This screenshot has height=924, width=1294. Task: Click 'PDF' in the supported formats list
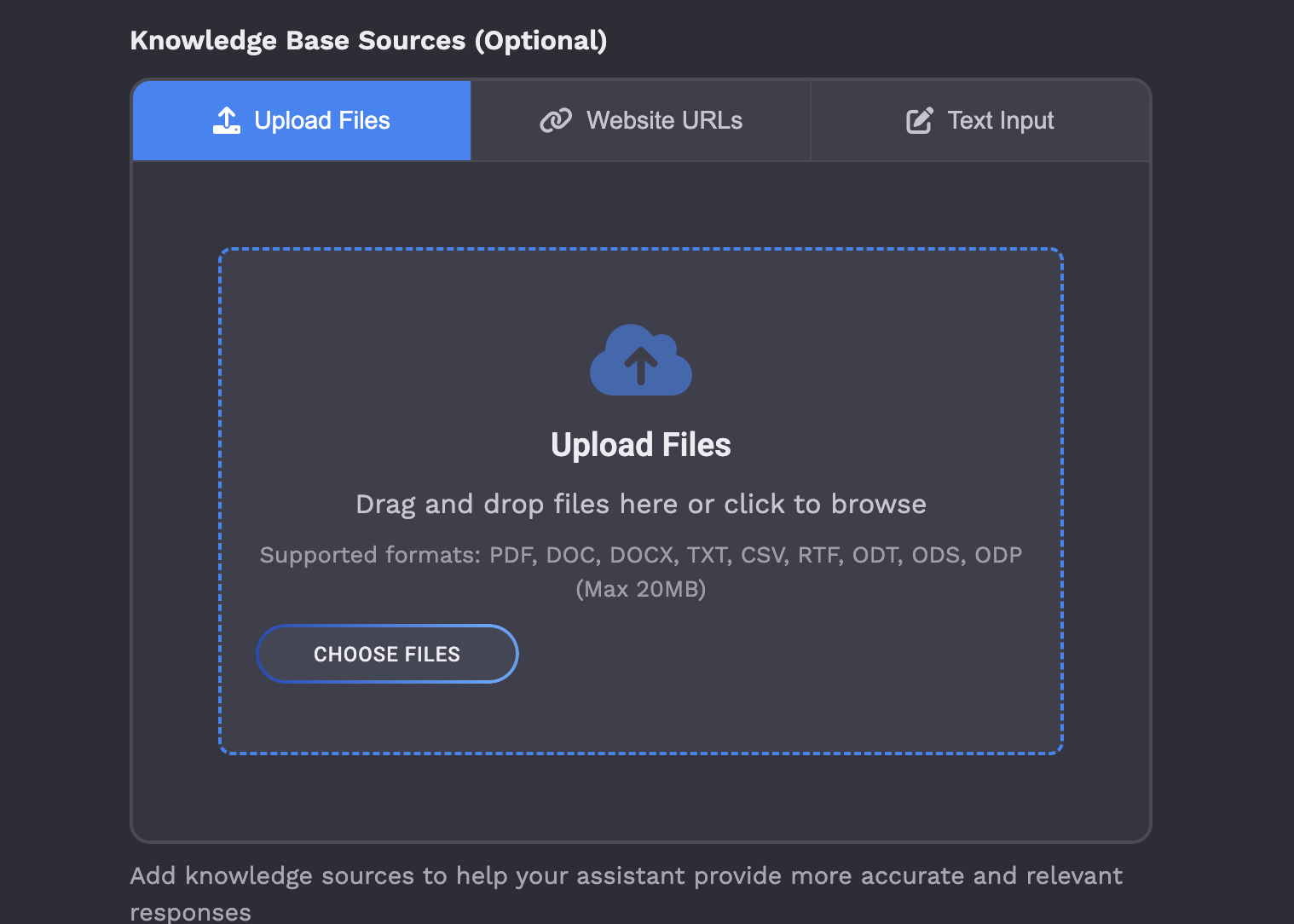511,555
